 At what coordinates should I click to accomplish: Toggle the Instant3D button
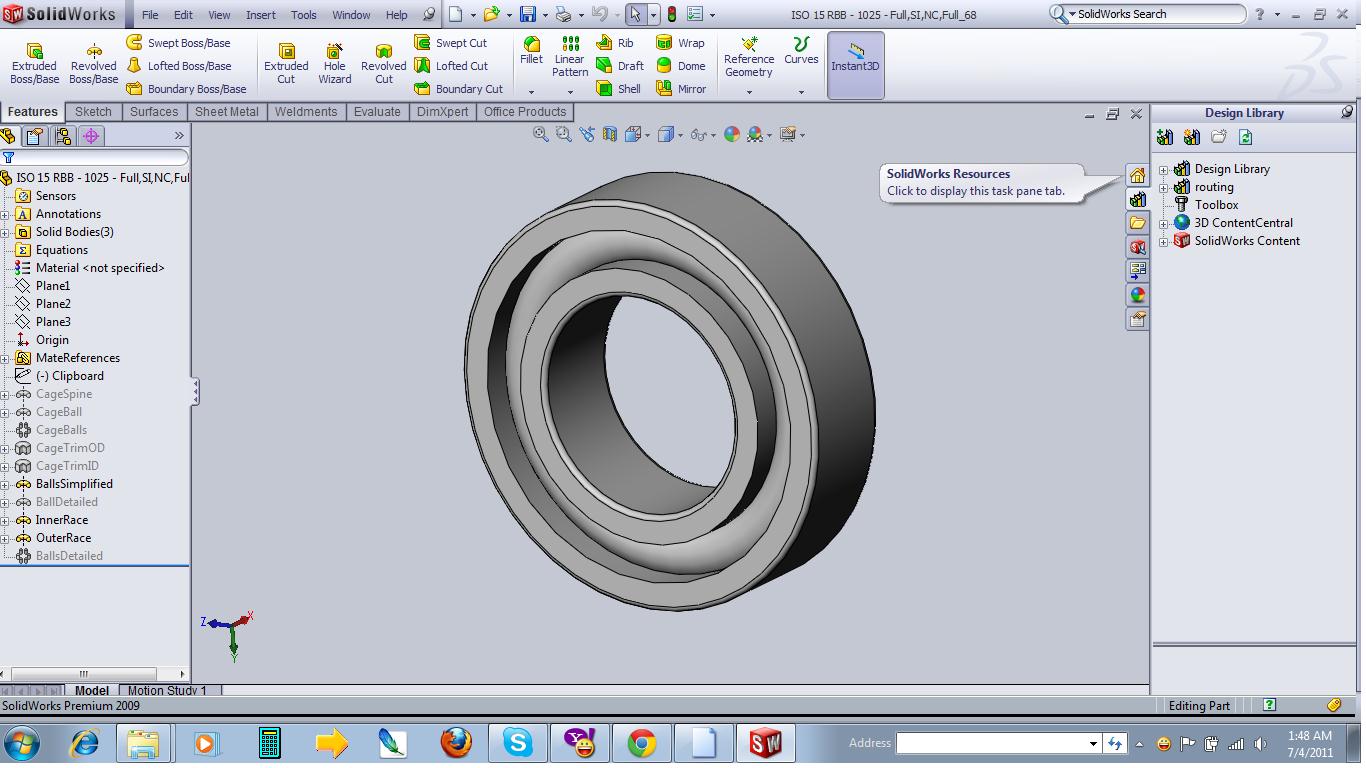tap(855, 64)
